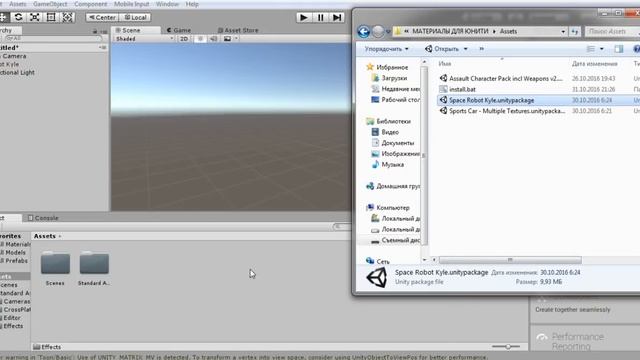Toggle the Explorer preview pane
Image resolution: width=640 pixels, height=360 pixels.
(x=619, y=49)
